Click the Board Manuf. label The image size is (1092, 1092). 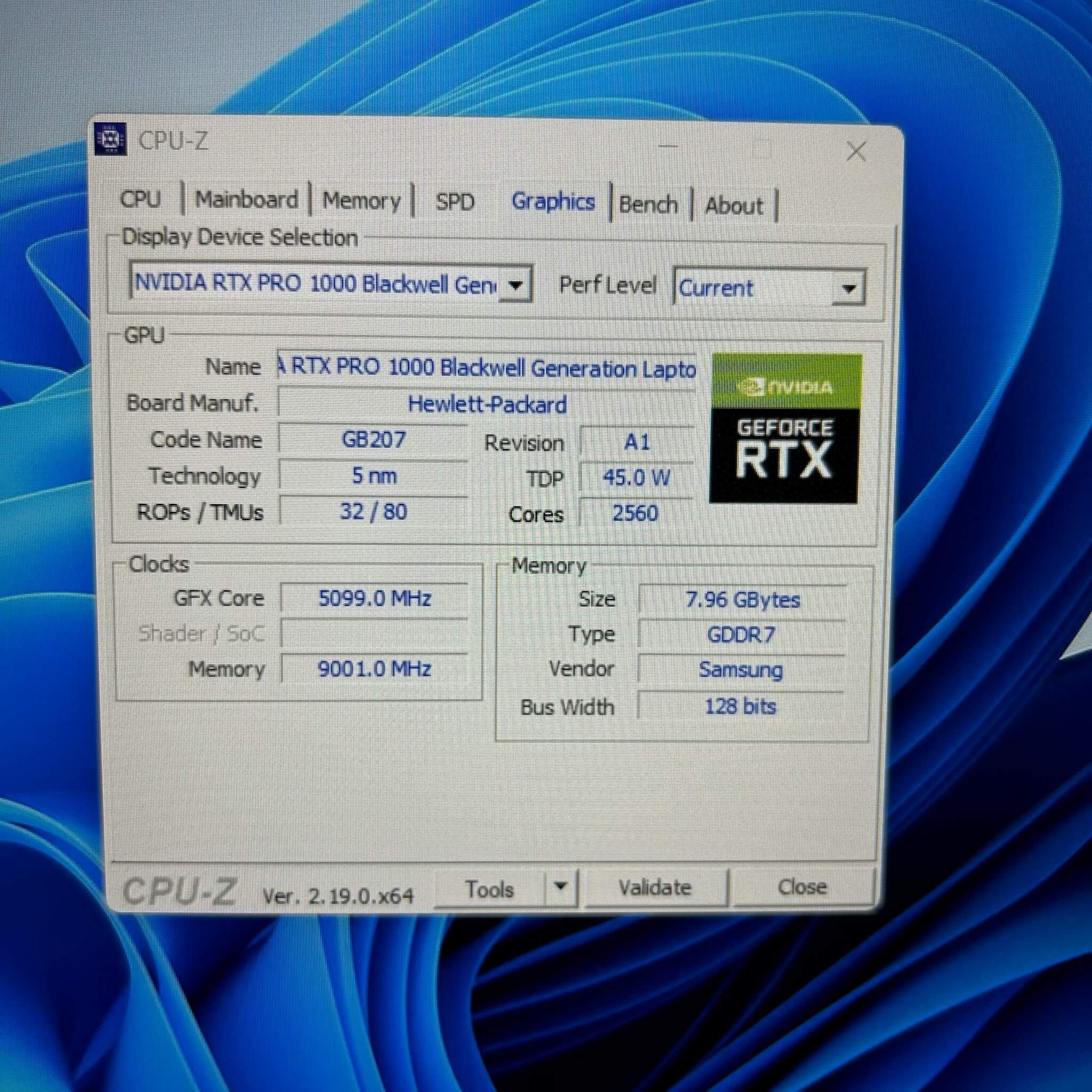[194, 403]
